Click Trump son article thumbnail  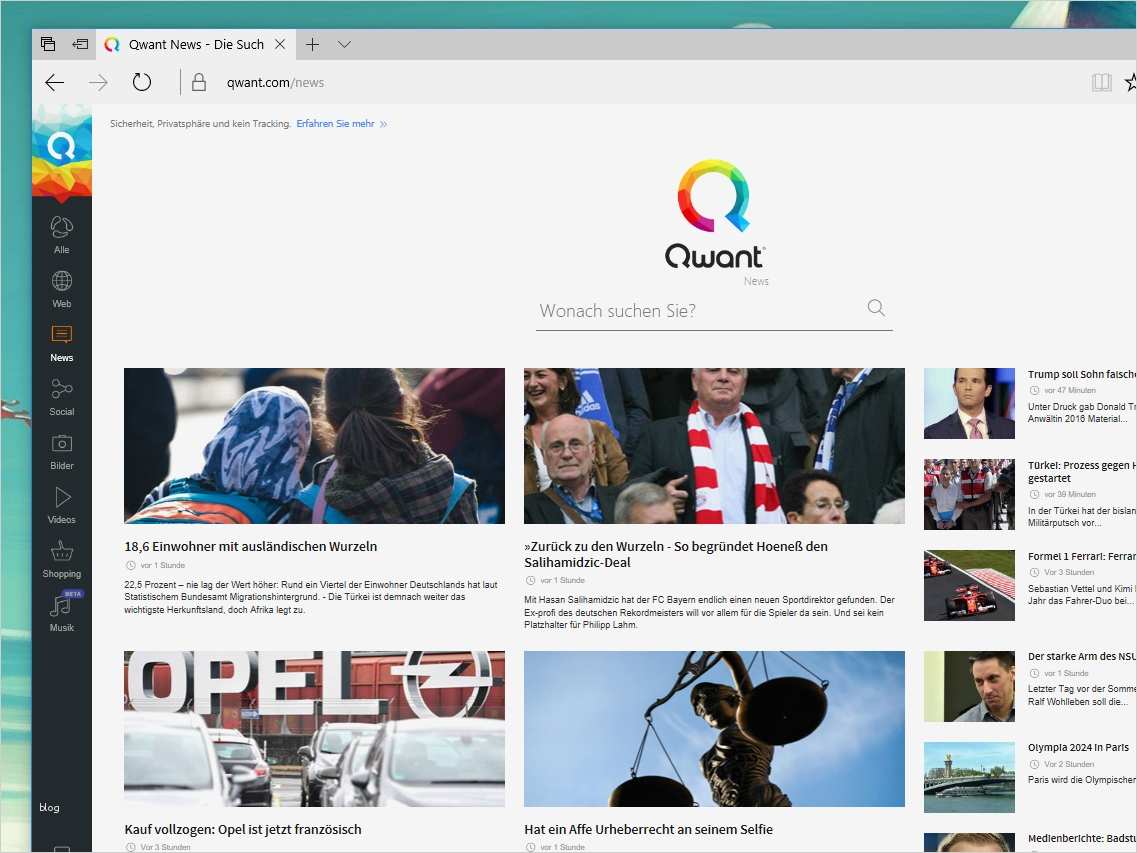click(969, 403)
